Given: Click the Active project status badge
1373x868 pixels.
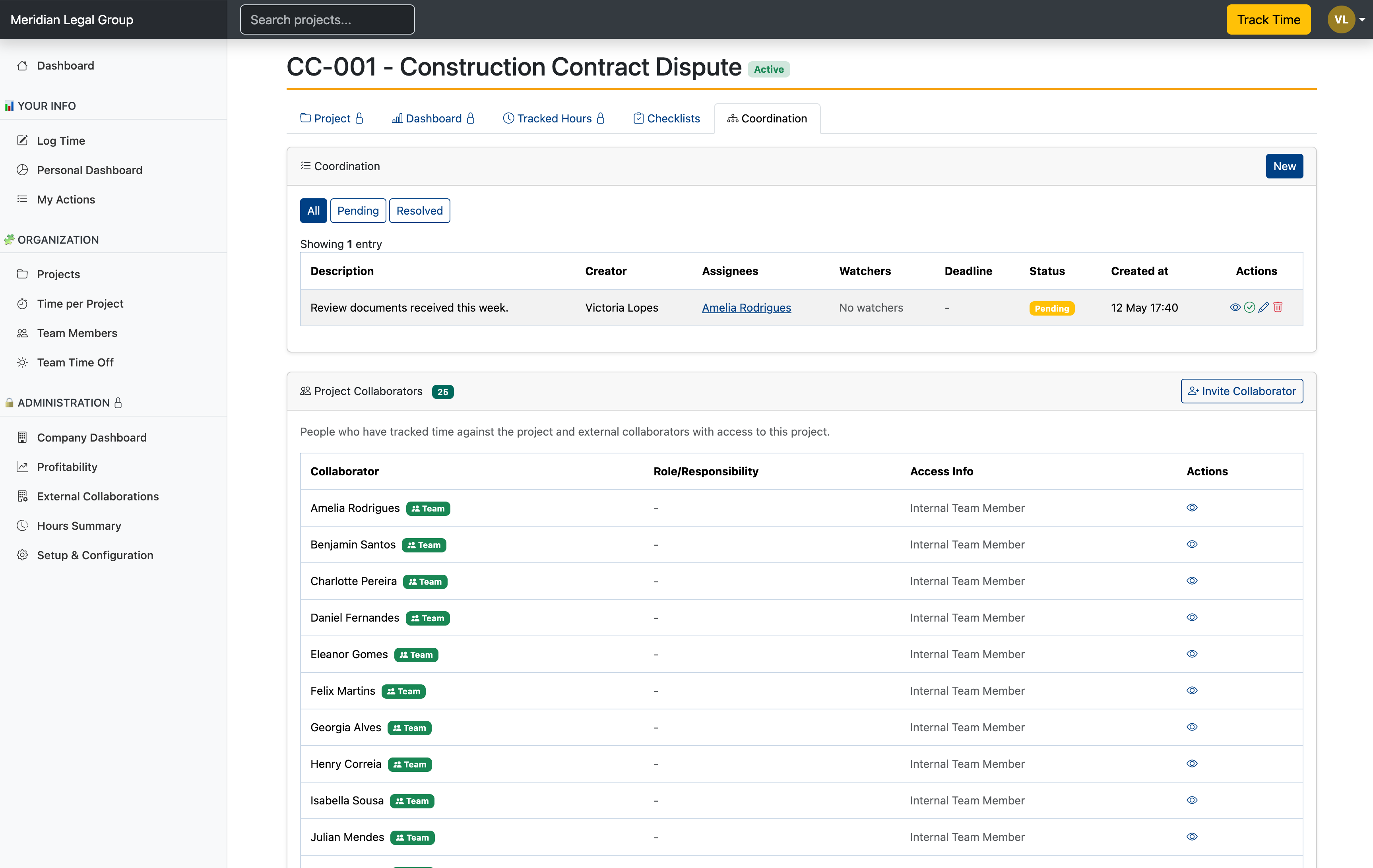Looking at the screenshot, I should click(769, 69).
